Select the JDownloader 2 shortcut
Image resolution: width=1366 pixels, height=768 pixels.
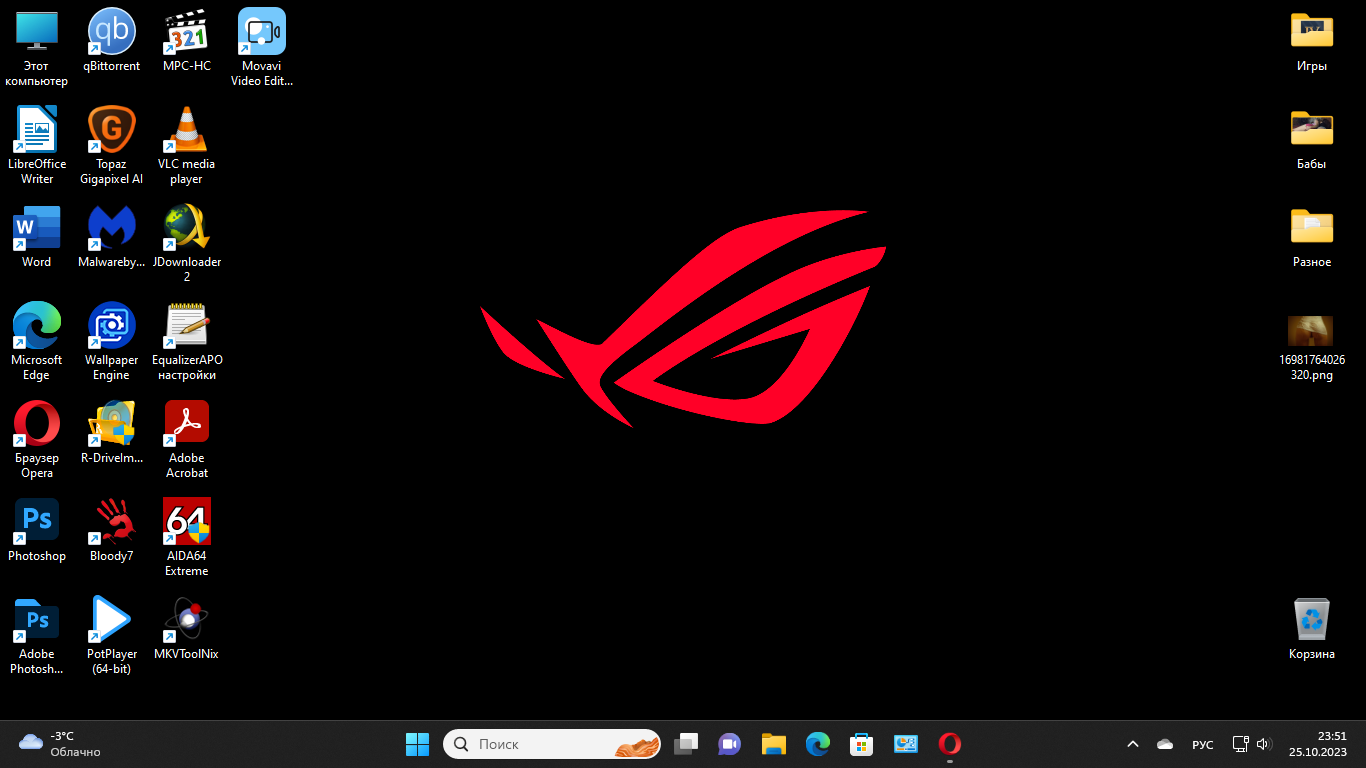(187, 244)
